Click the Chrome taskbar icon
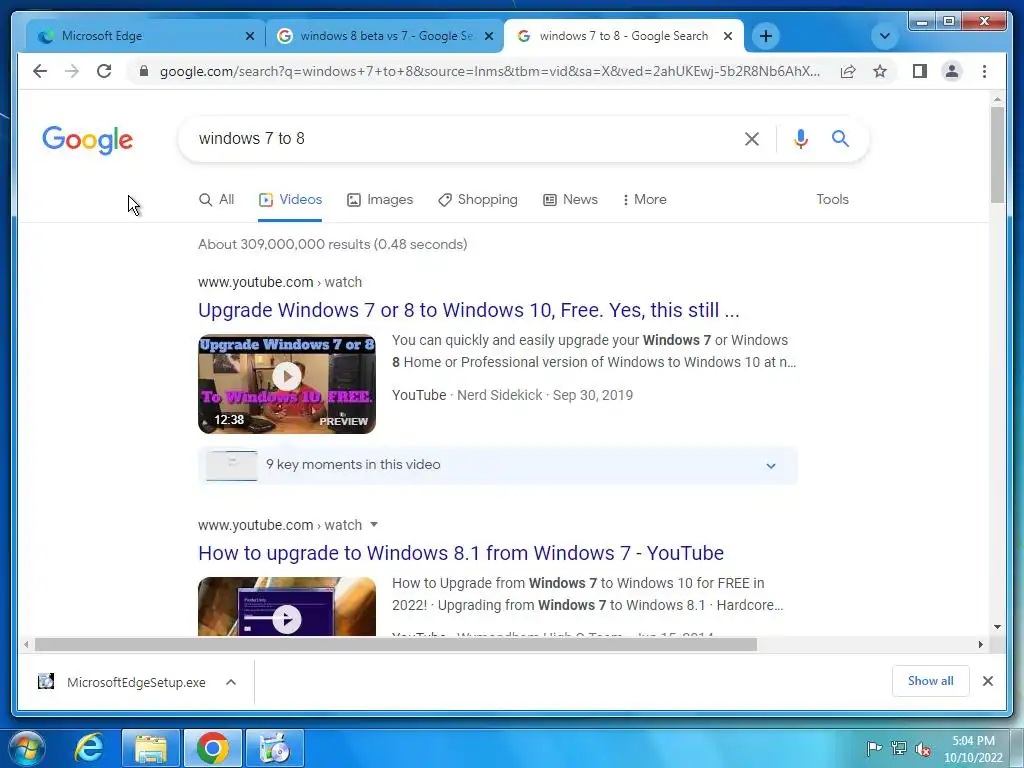The width and height of the screenshot is (1024, 768). click(x=212, y=748)
